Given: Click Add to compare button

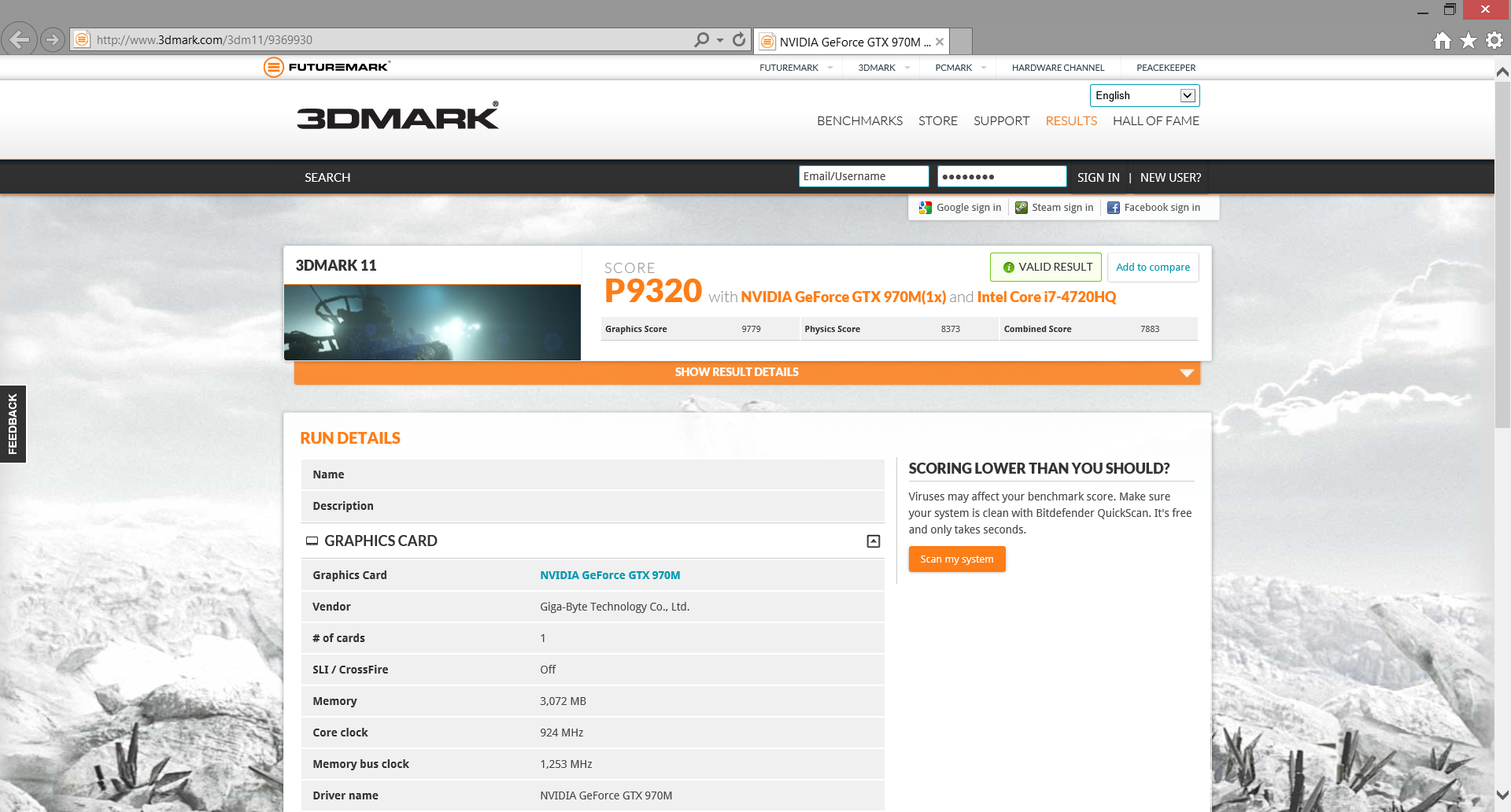Looking at the screenshot, I should pyautogui.click(x=1153, y=267).
